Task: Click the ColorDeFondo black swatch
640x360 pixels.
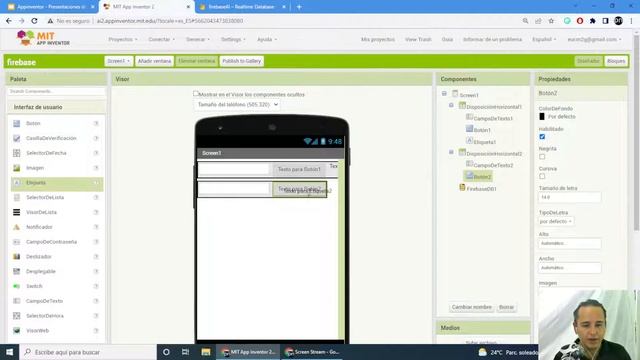Action: pos(542,117)
